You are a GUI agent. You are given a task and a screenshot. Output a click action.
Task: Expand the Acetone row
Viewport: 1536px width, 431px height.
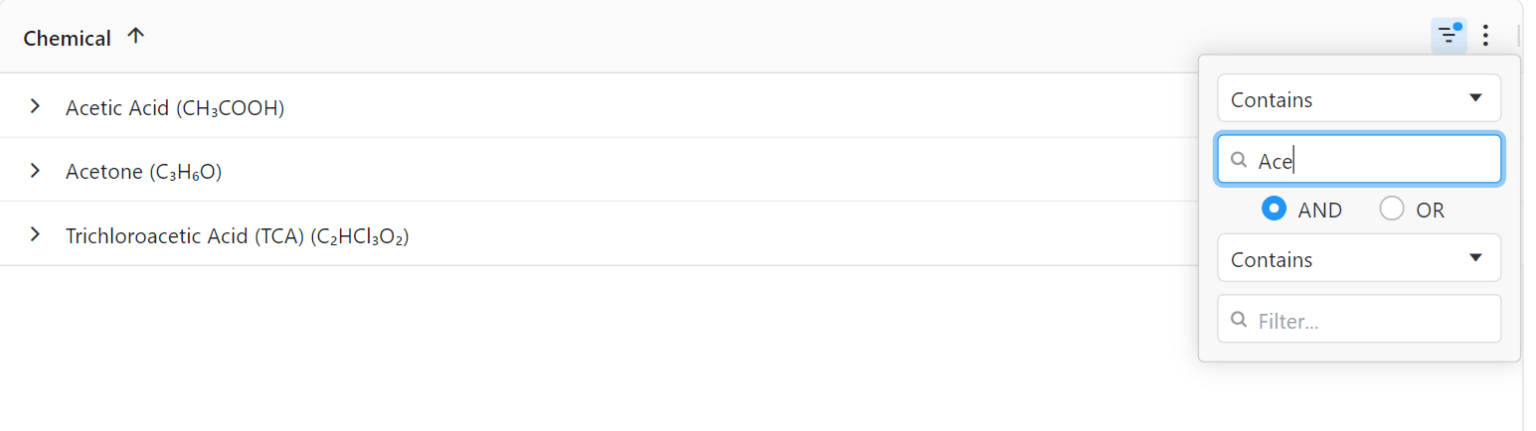35,170
